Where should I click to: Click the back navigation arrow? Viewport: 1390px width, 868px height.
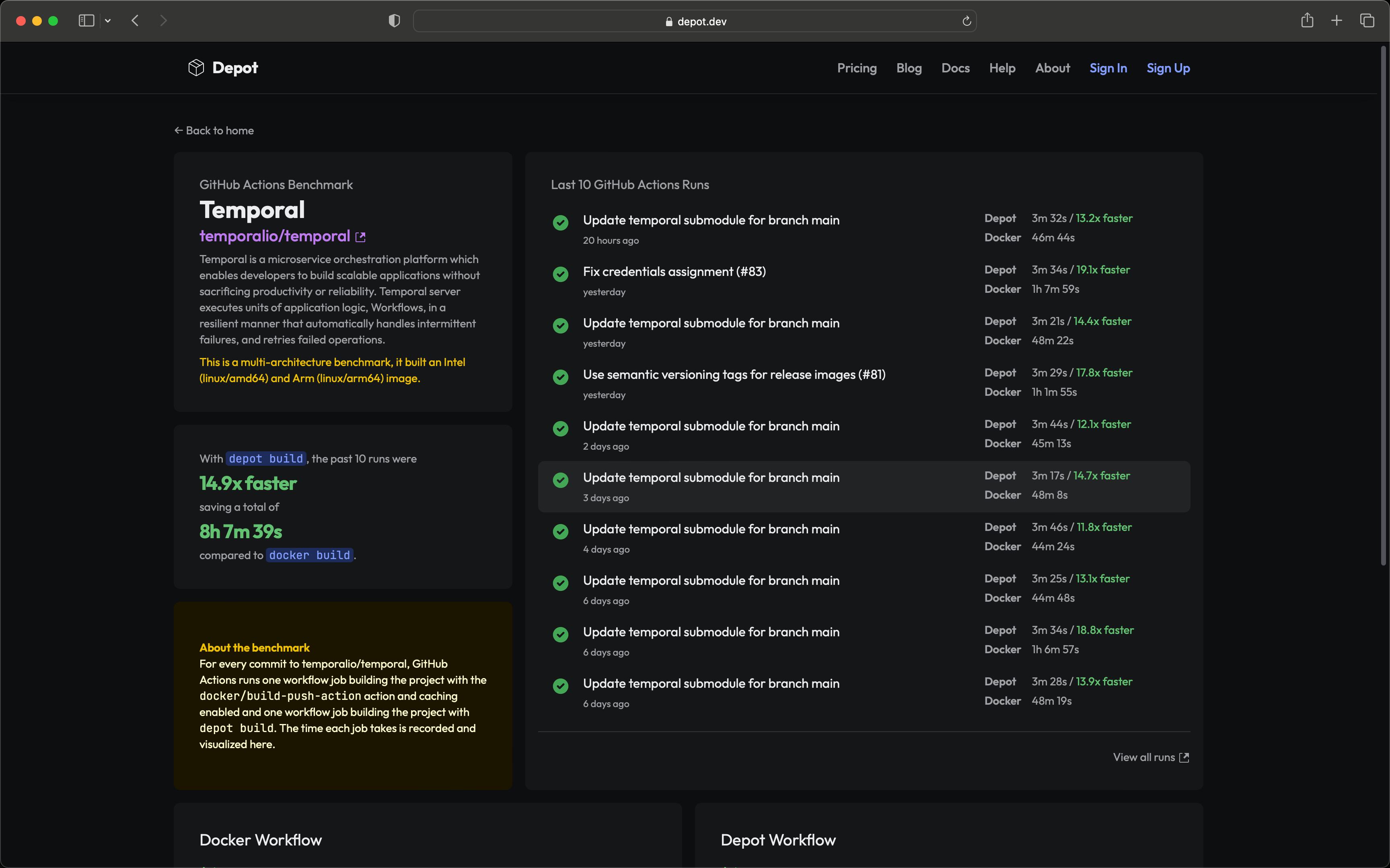click(x=136, y=21)
